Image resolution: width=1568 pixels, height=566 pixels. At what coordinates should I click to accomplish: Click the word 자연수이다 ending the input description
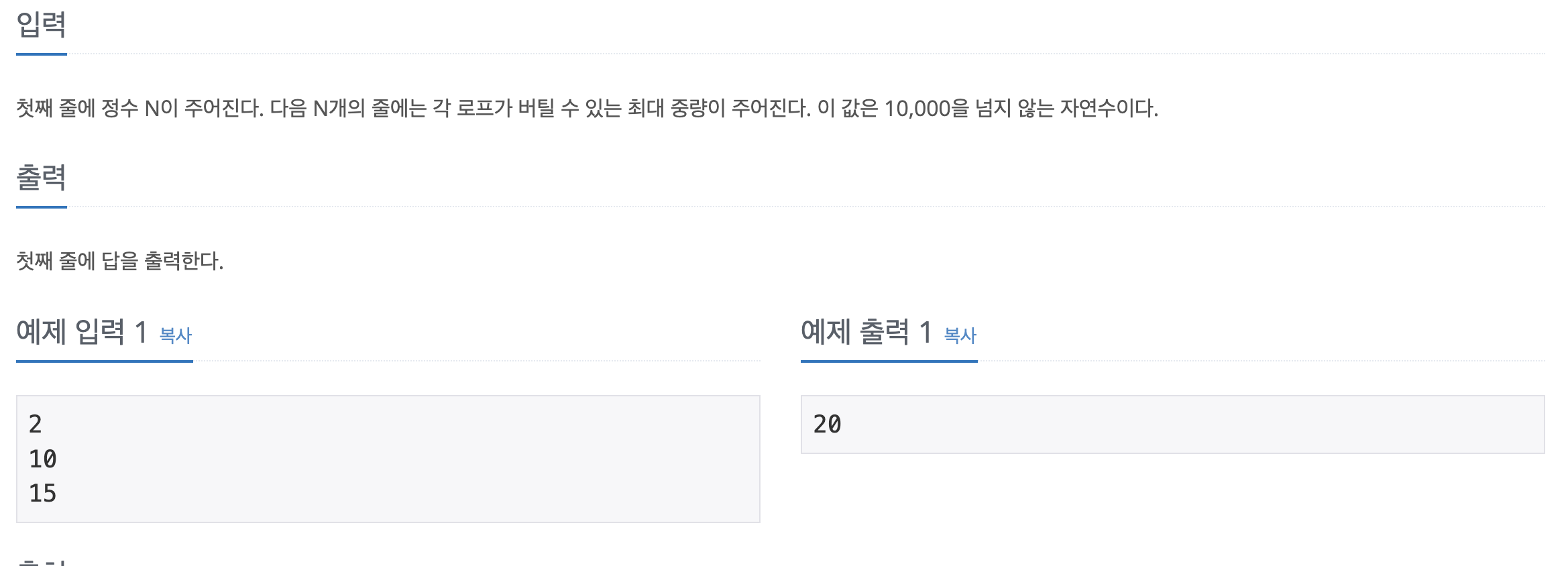(x=1109, y=108)
